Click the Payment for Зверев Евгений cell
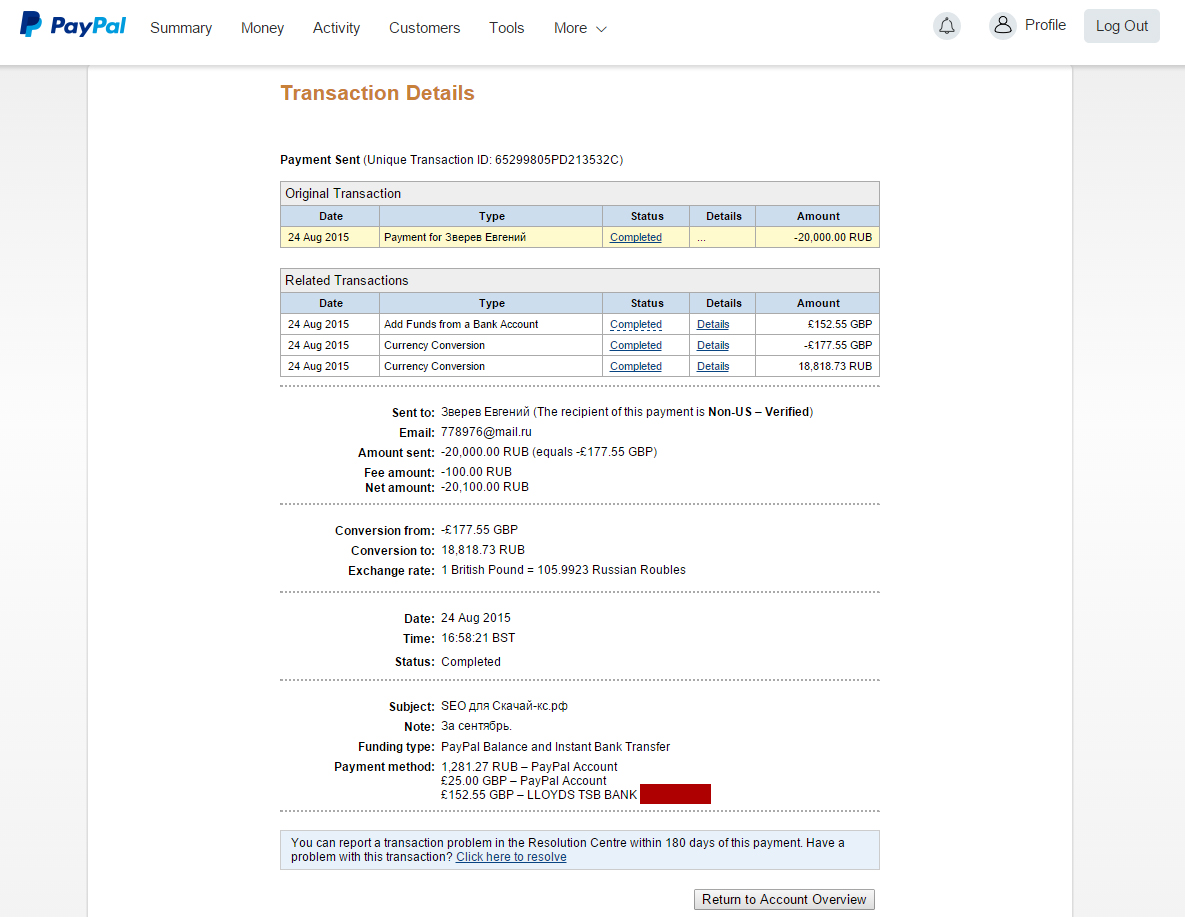 coord(491,237)
